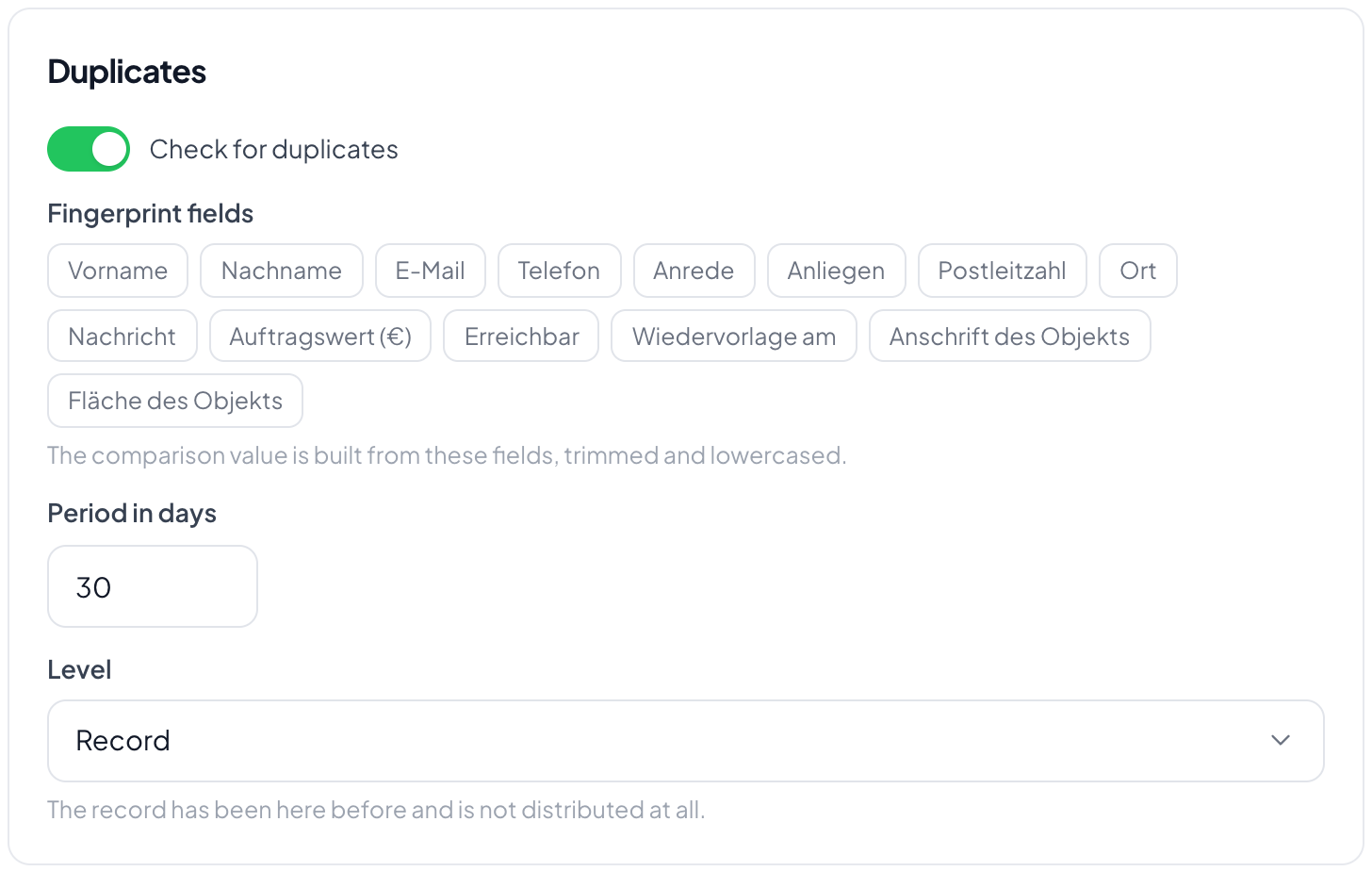Select the Vorname fingerprint field
Viewport: 1372px width, 871px height.
pos(118,271)
